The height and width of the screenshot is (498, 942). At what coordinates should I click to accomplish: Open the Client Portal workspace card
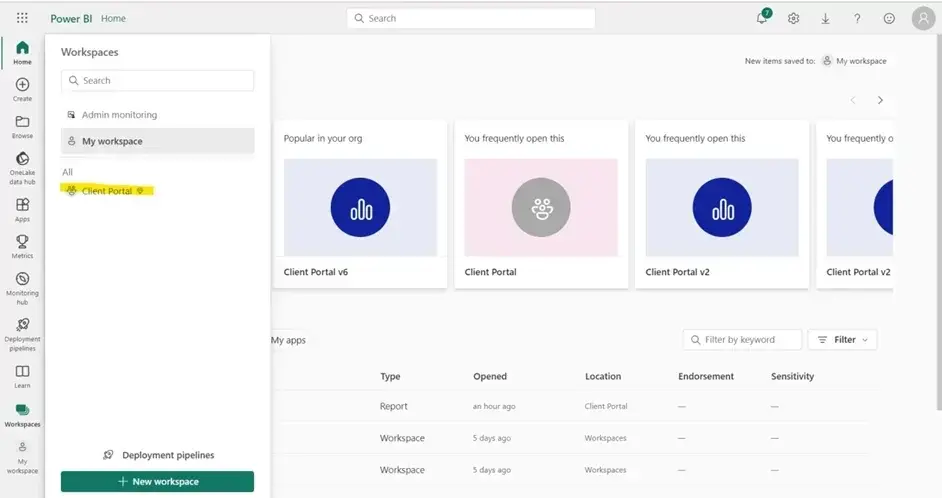[x=541, y=204]
